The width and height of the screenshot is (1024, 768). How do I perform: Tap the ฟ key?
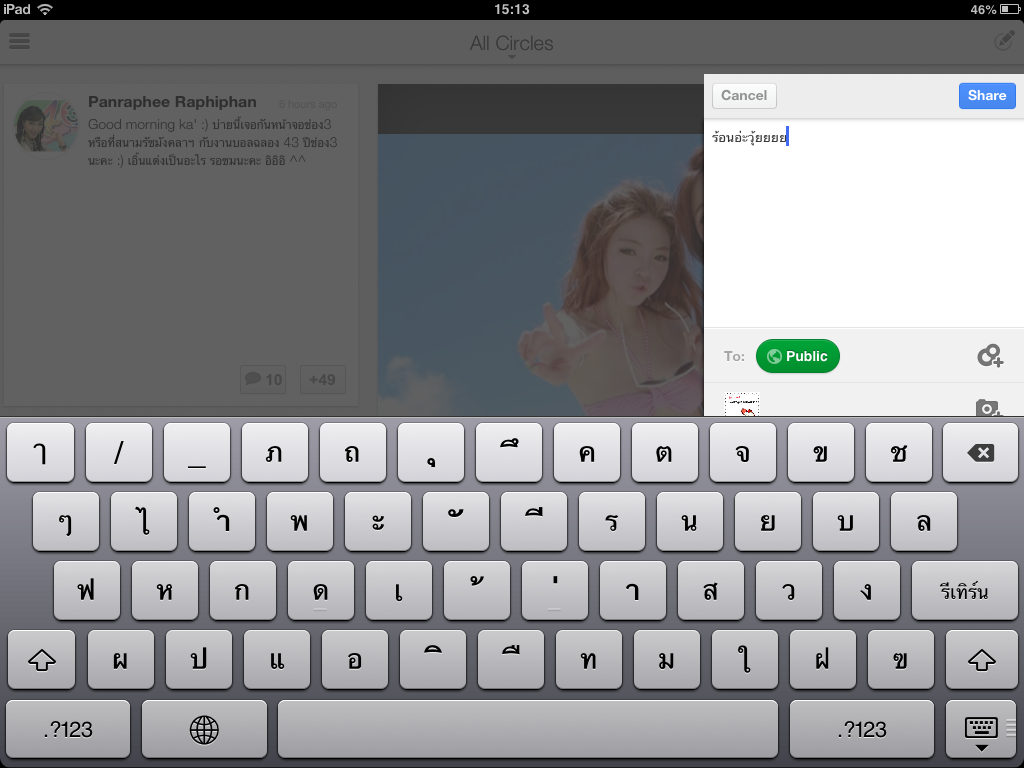(87, 590)
